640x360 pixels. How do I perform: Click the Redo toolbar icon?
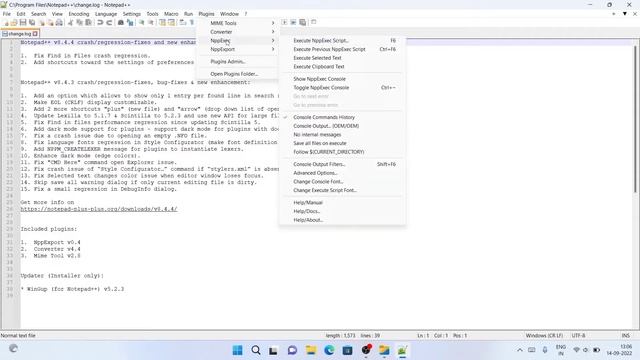109,22
